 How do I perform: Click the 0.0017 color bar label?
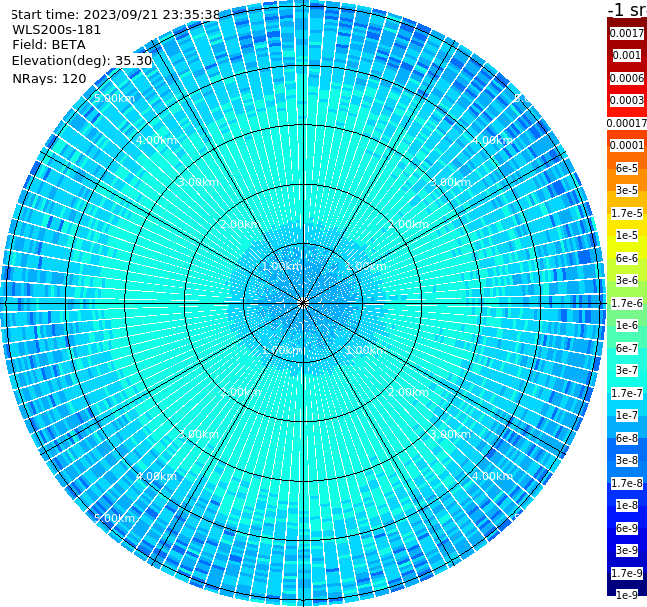pos(627,33)
